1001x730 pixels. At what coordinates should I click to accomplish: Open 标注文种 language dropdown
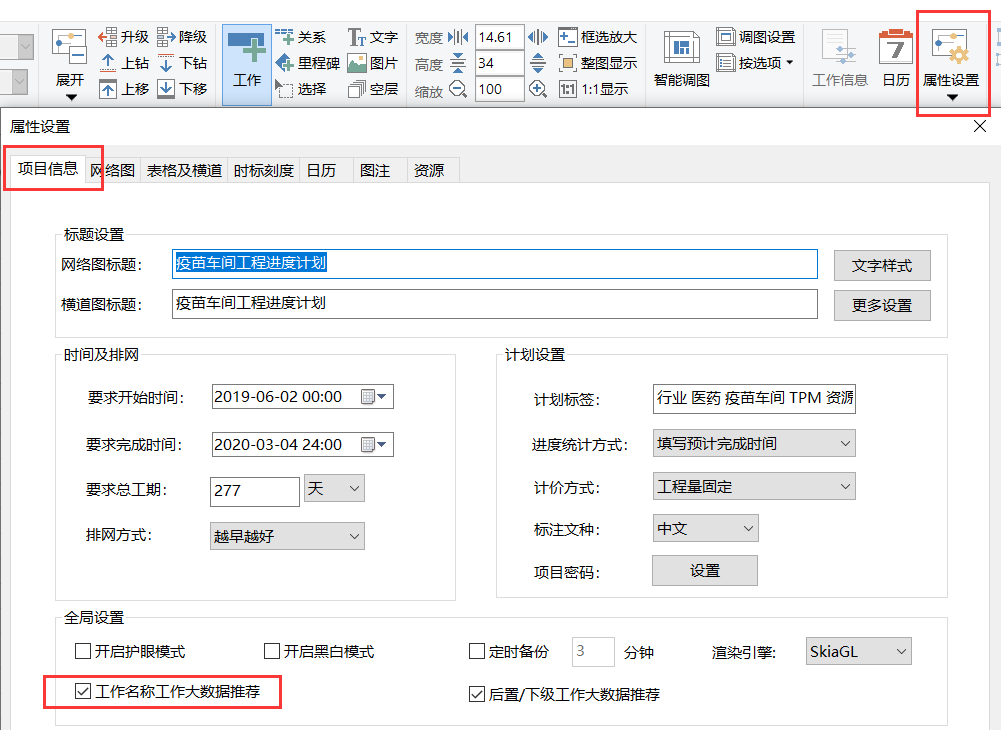705,529
